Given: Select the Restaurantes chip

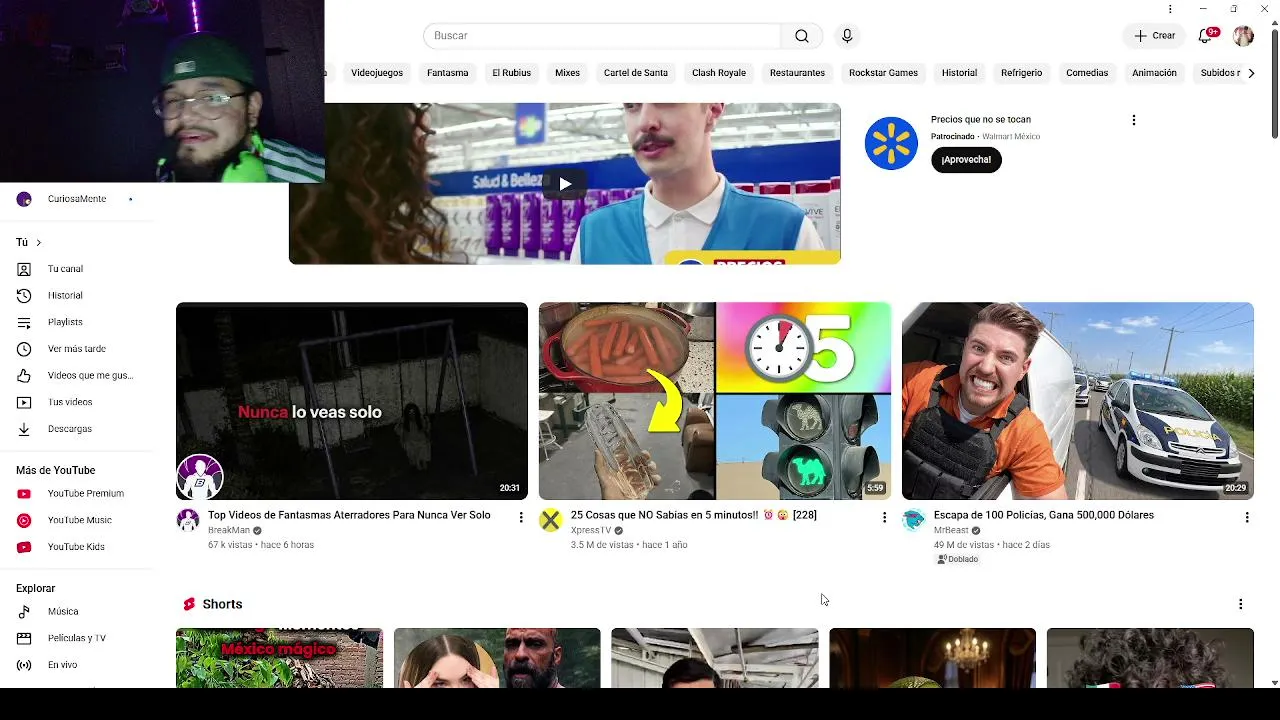Looking at the screenshot, I should coord(797,73).
